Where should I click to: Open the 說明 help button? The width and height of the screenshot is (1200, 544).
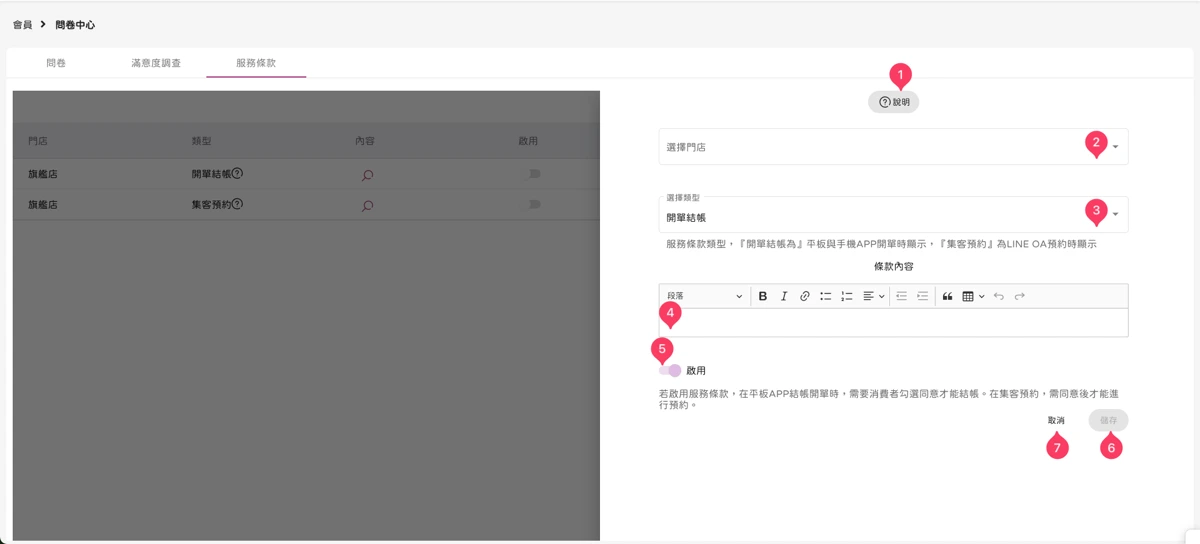[893, 102]
